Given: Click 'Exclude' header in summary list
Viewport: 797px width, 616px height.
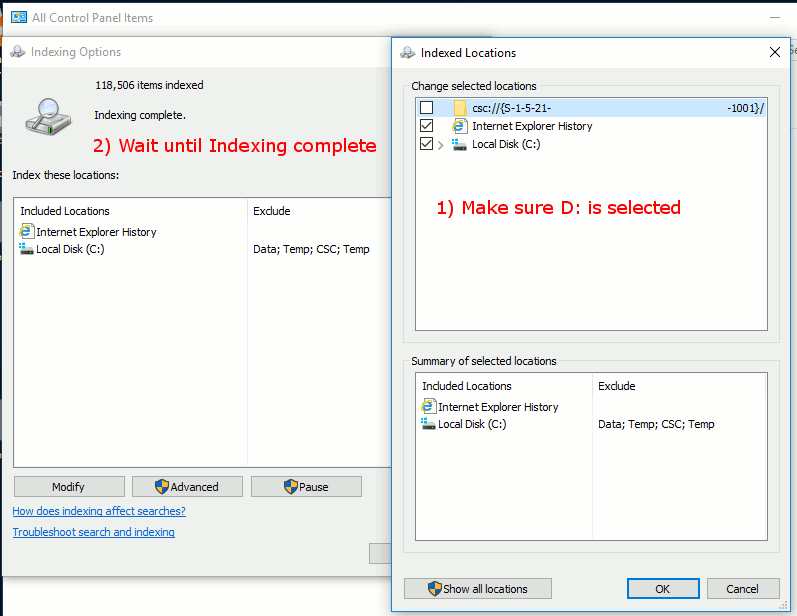Looking at the screenshot, I should pyautogui.click(x=617, y=386).
